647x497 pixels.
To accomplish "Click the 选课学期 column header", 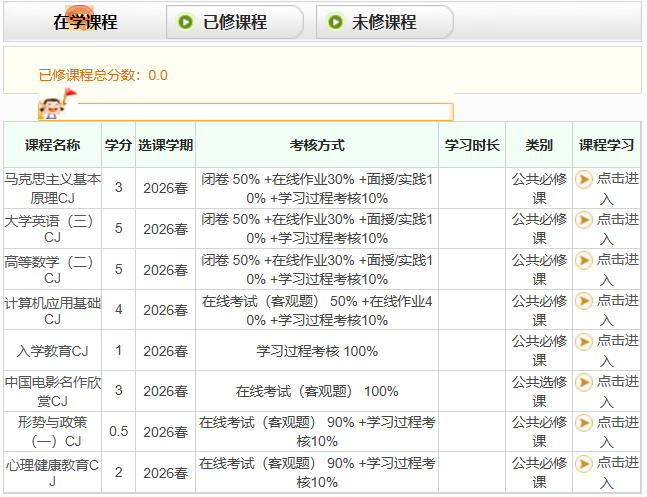I will click(x=165, y=145).
